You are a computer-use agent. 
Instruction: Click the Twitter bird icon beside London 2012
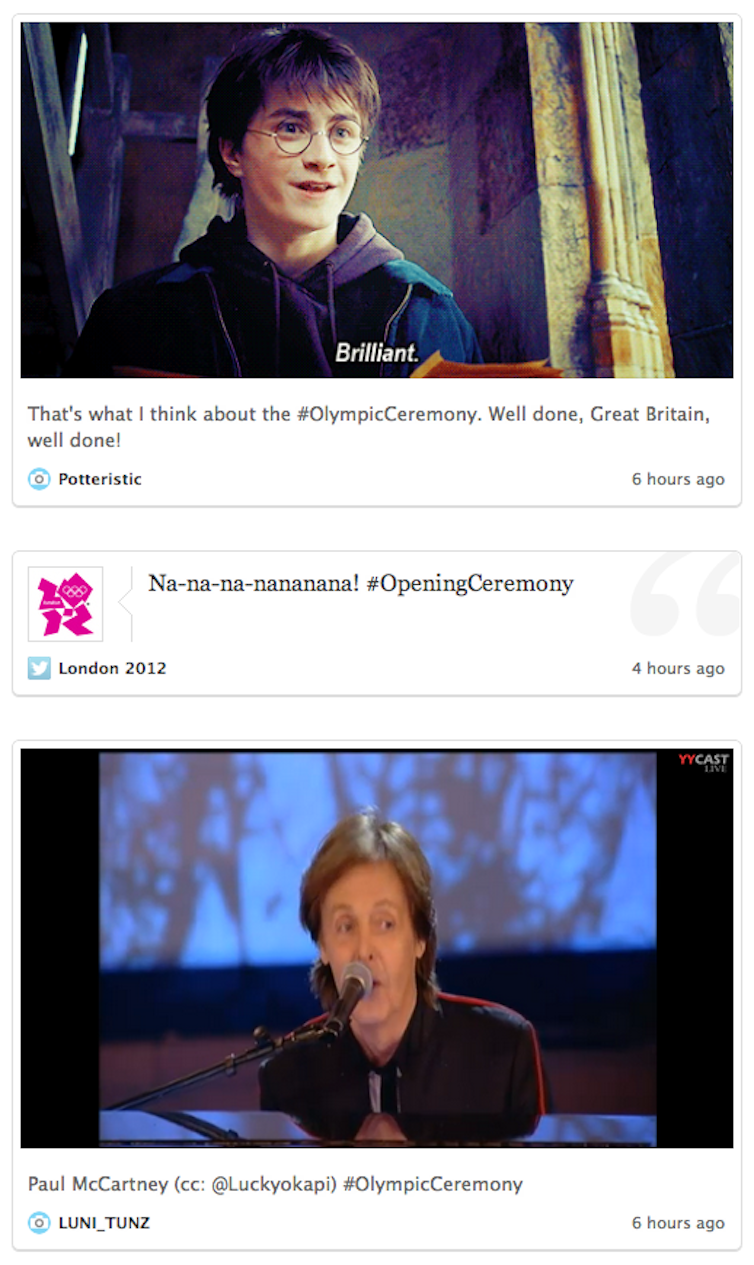click(x=38, y=668)
